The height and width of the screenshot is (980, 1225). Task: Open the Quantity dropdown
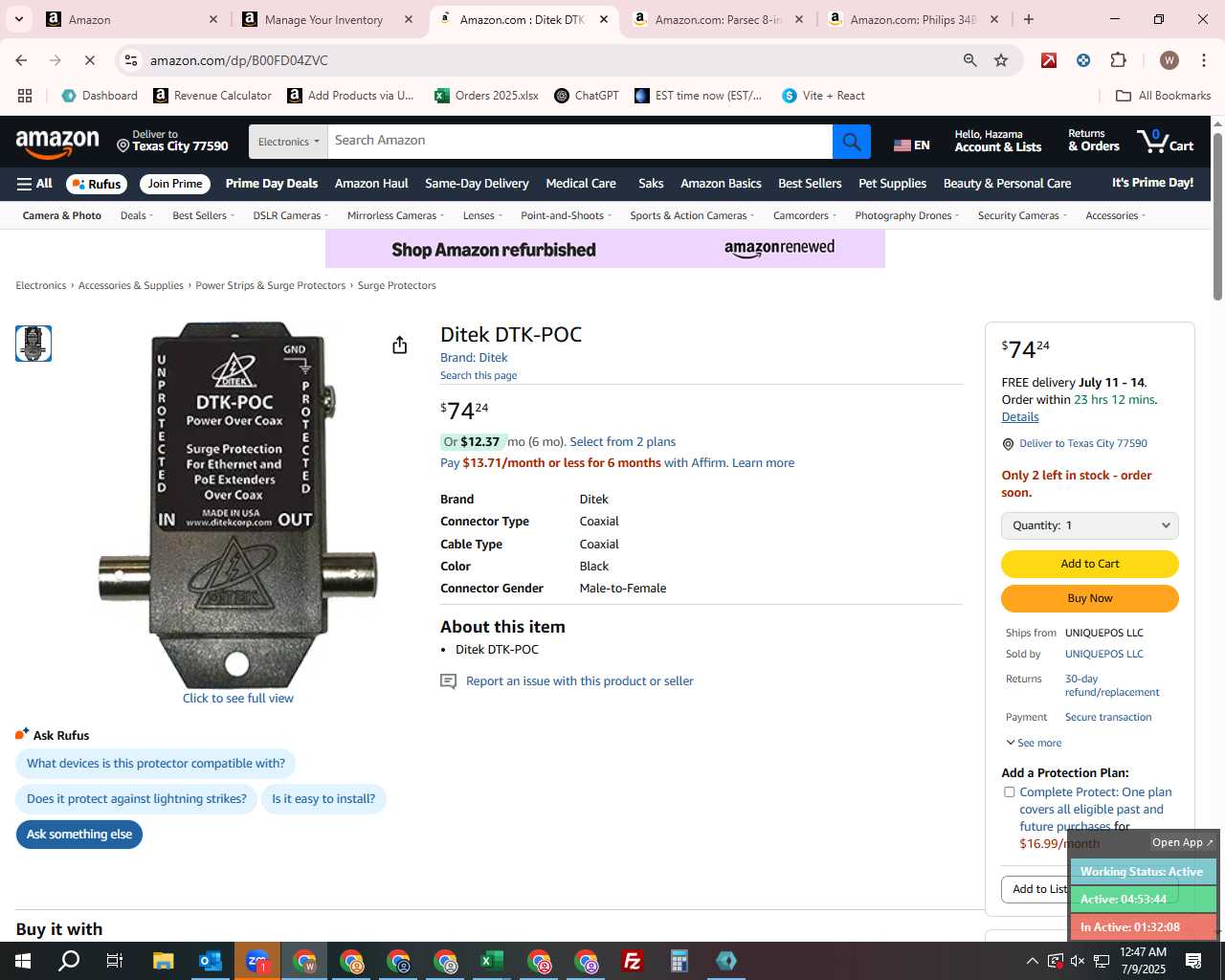1089,525
